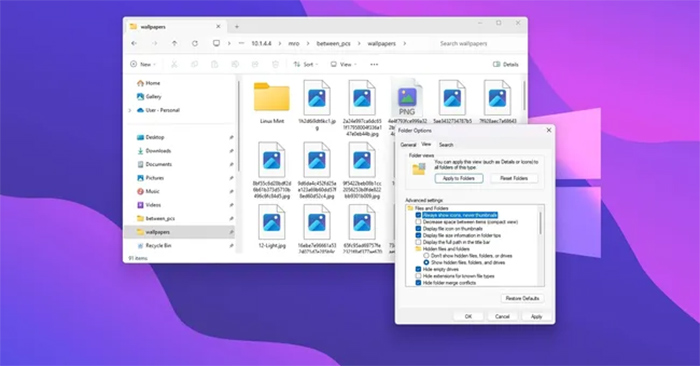Switch to the View tab in Folder Options
This screenshot has height=366, width=700.
(426, 144)
